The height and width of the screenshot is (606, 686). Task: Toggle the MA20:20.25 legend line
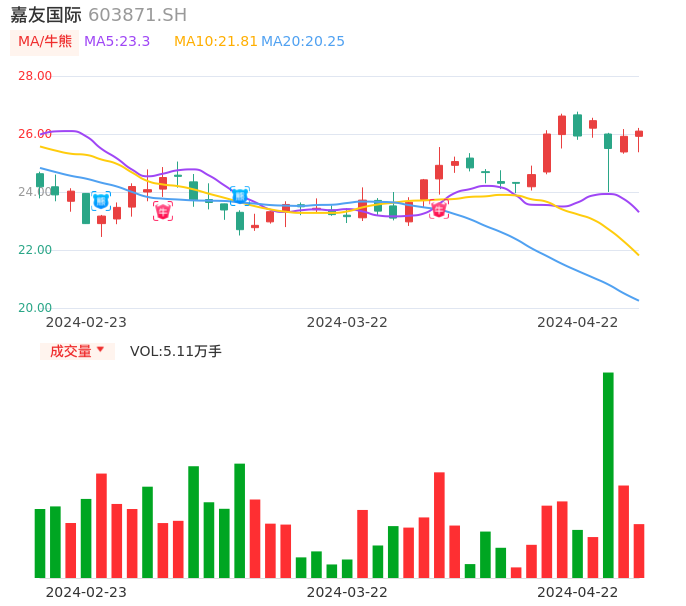pyautogui.click(x=303, y=41)
